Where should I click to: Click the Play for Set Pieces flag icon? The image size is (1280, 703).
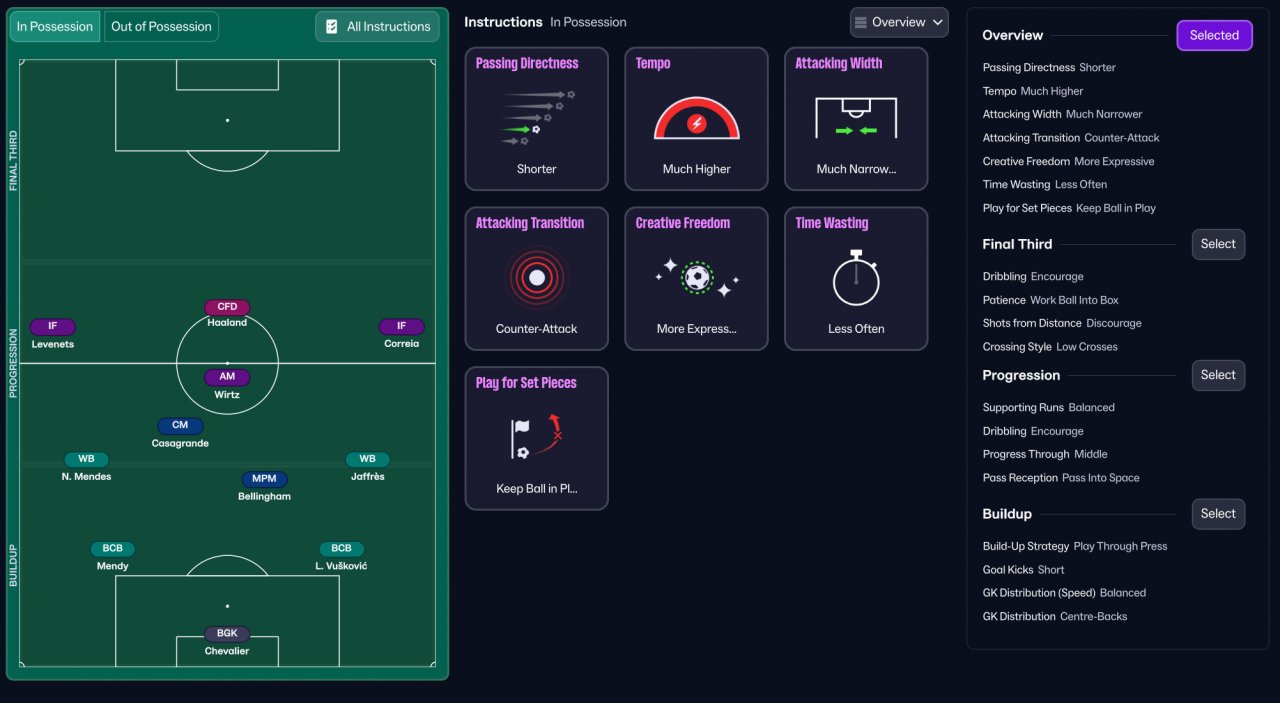tap(536, 438)
